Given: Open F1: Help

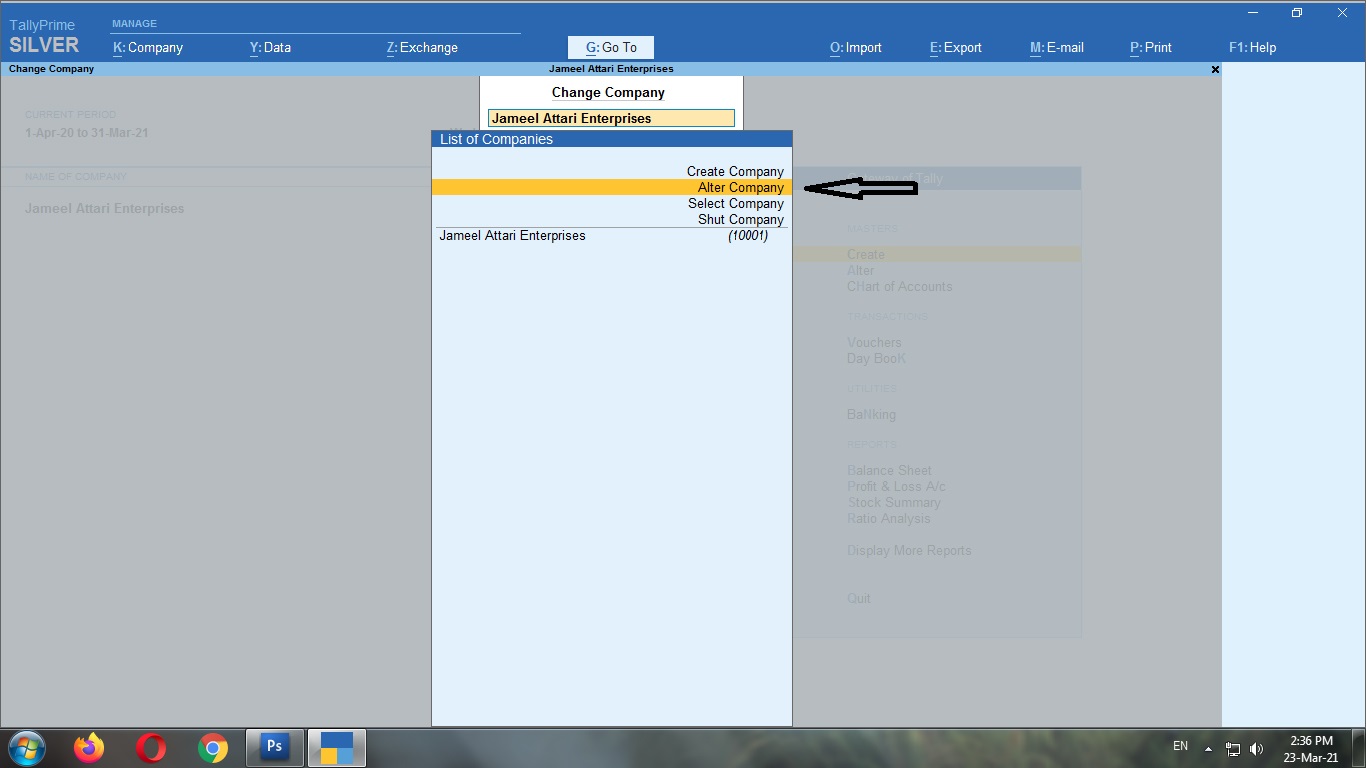Looking at the screenshot, I should click(x=1253, y=47).
